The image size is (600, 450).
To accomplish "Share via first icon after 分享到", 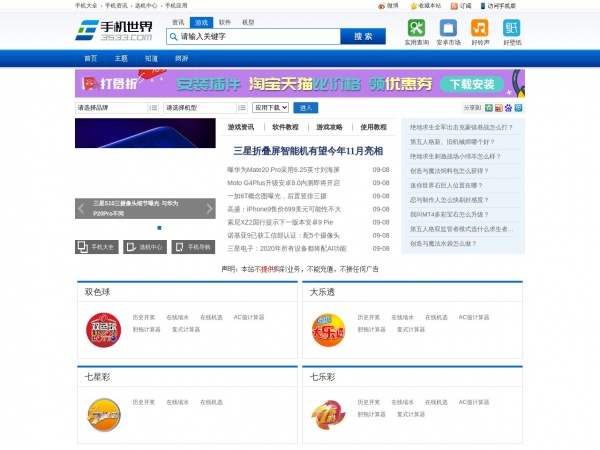I will (489, 108).
